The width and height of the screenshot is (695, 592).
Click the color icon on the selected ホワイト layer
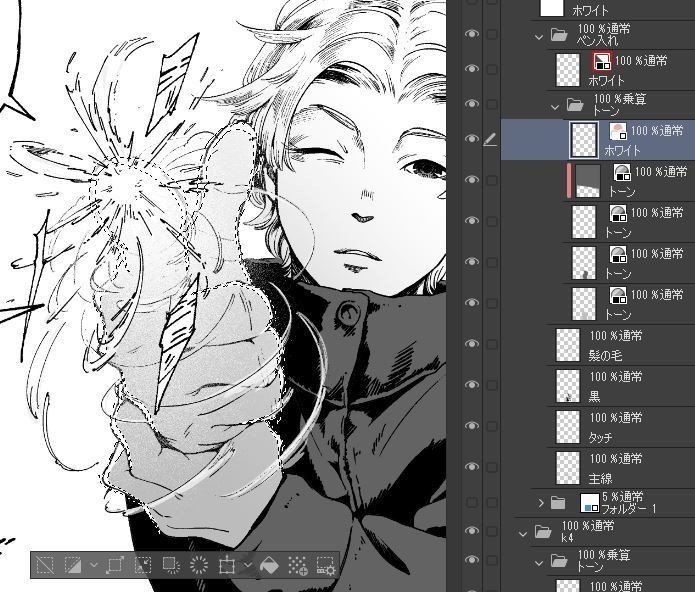click(x=618, y=131)
